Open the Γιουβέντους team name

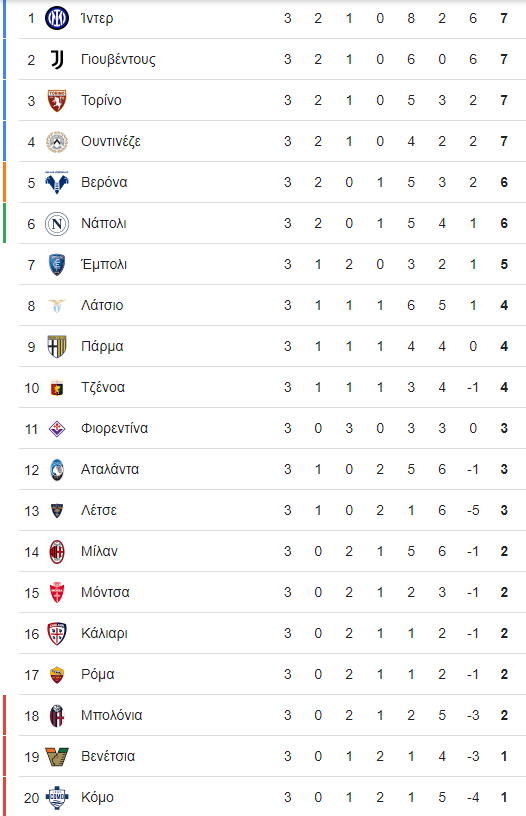118,59
